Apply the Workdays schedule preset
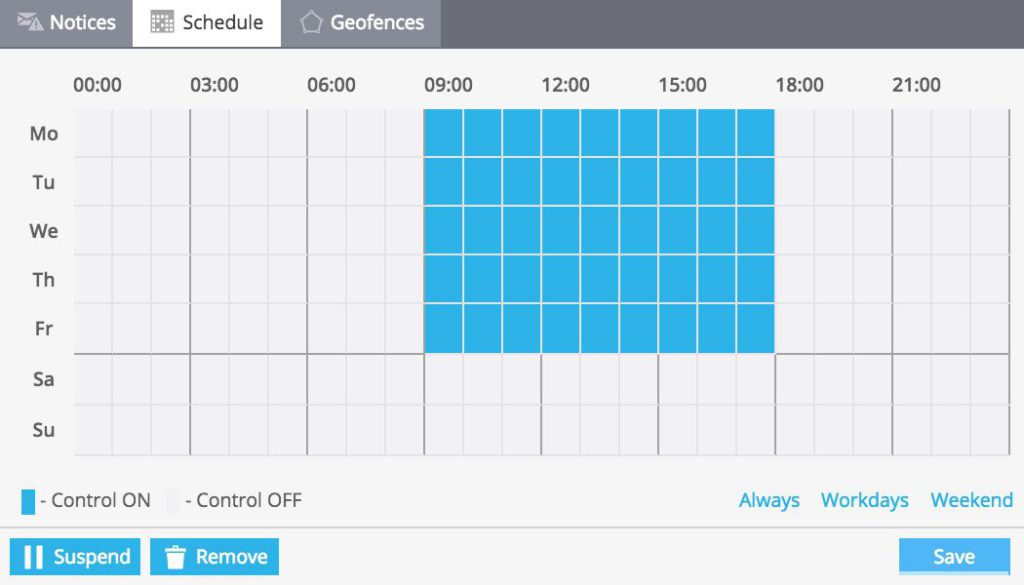1024x585 pixels. [864, 501]
